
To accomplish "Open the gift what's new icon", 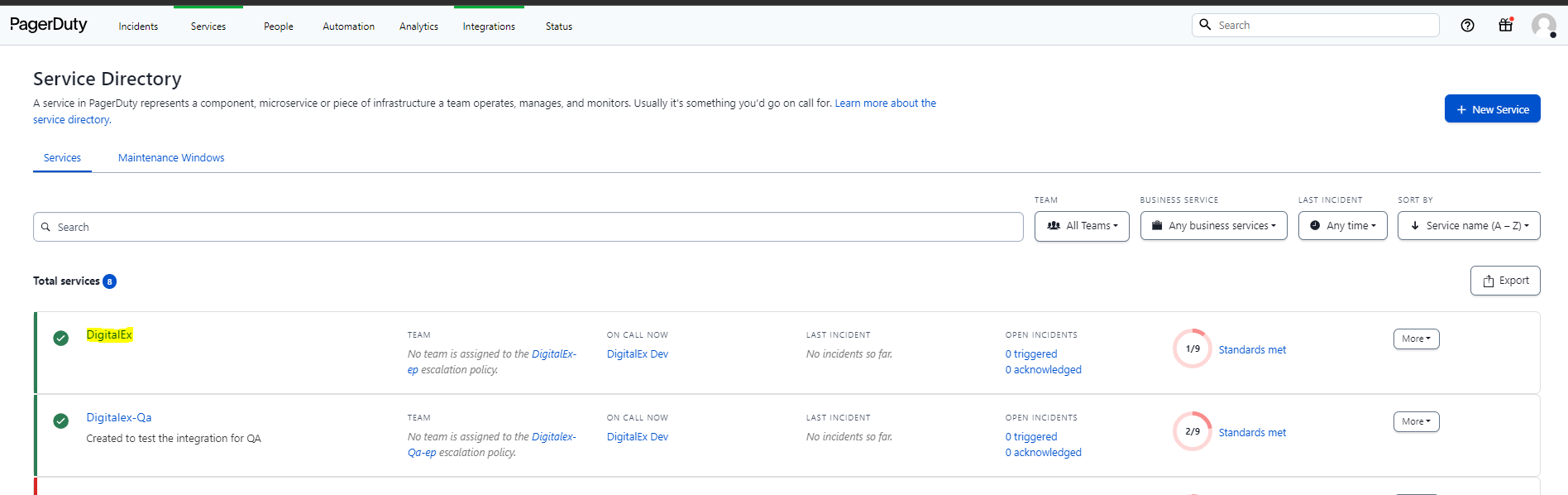I will (x=1505, y=26).
